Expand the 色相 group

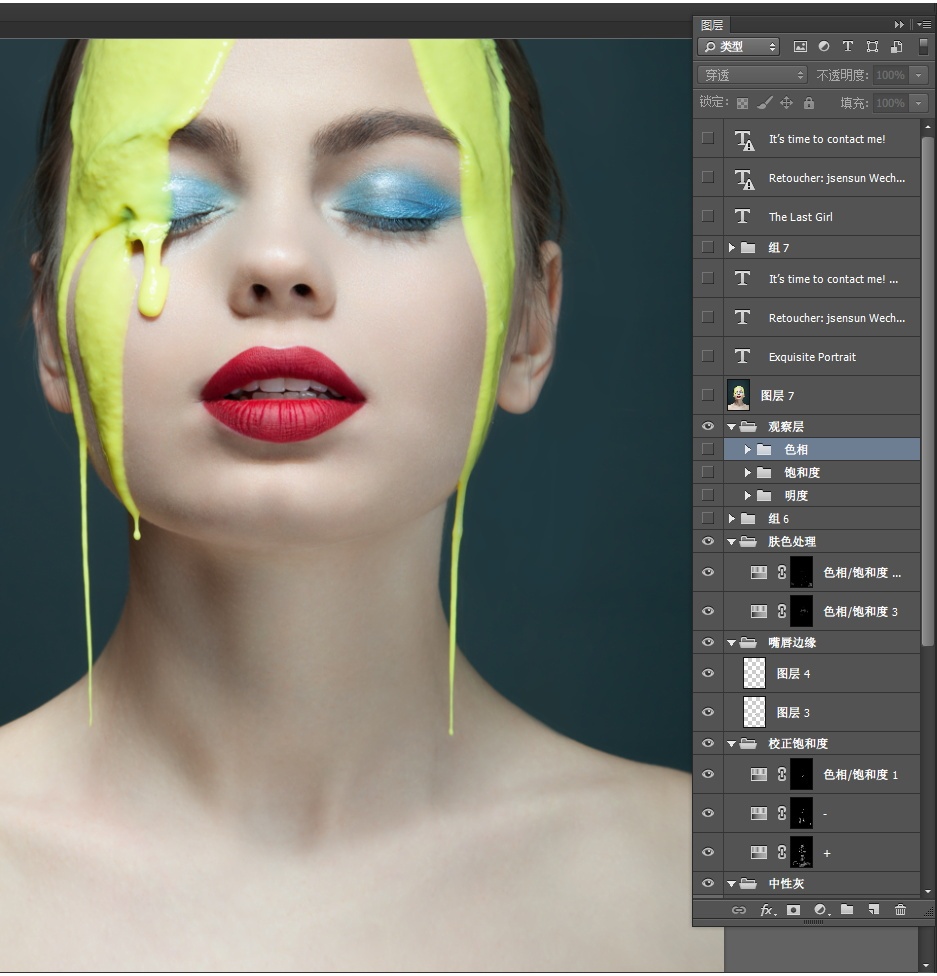pyautogui.click(x=748, y=449)
